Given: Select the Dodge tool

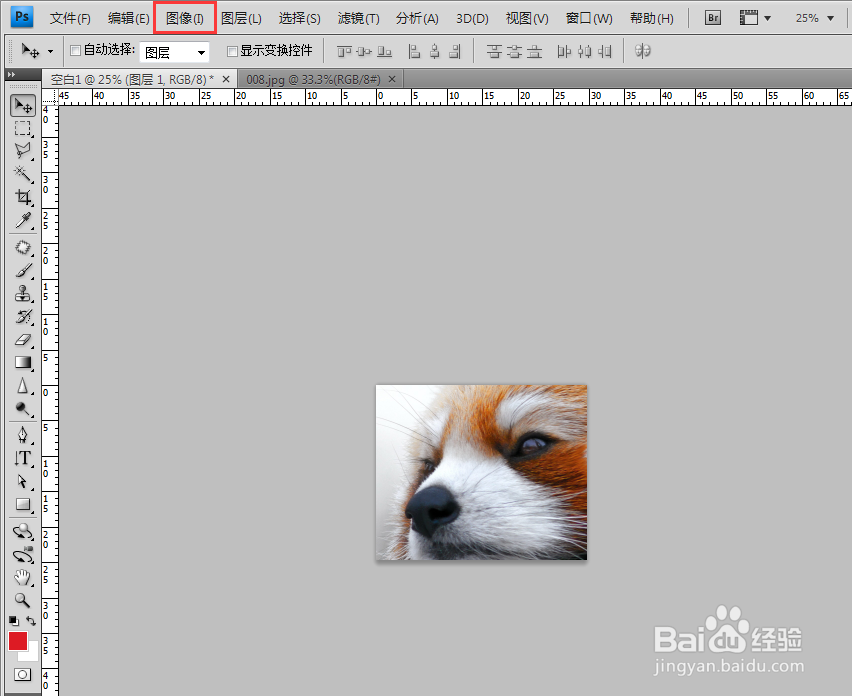Looking at the screenshot, I should (x=23, y=409).
